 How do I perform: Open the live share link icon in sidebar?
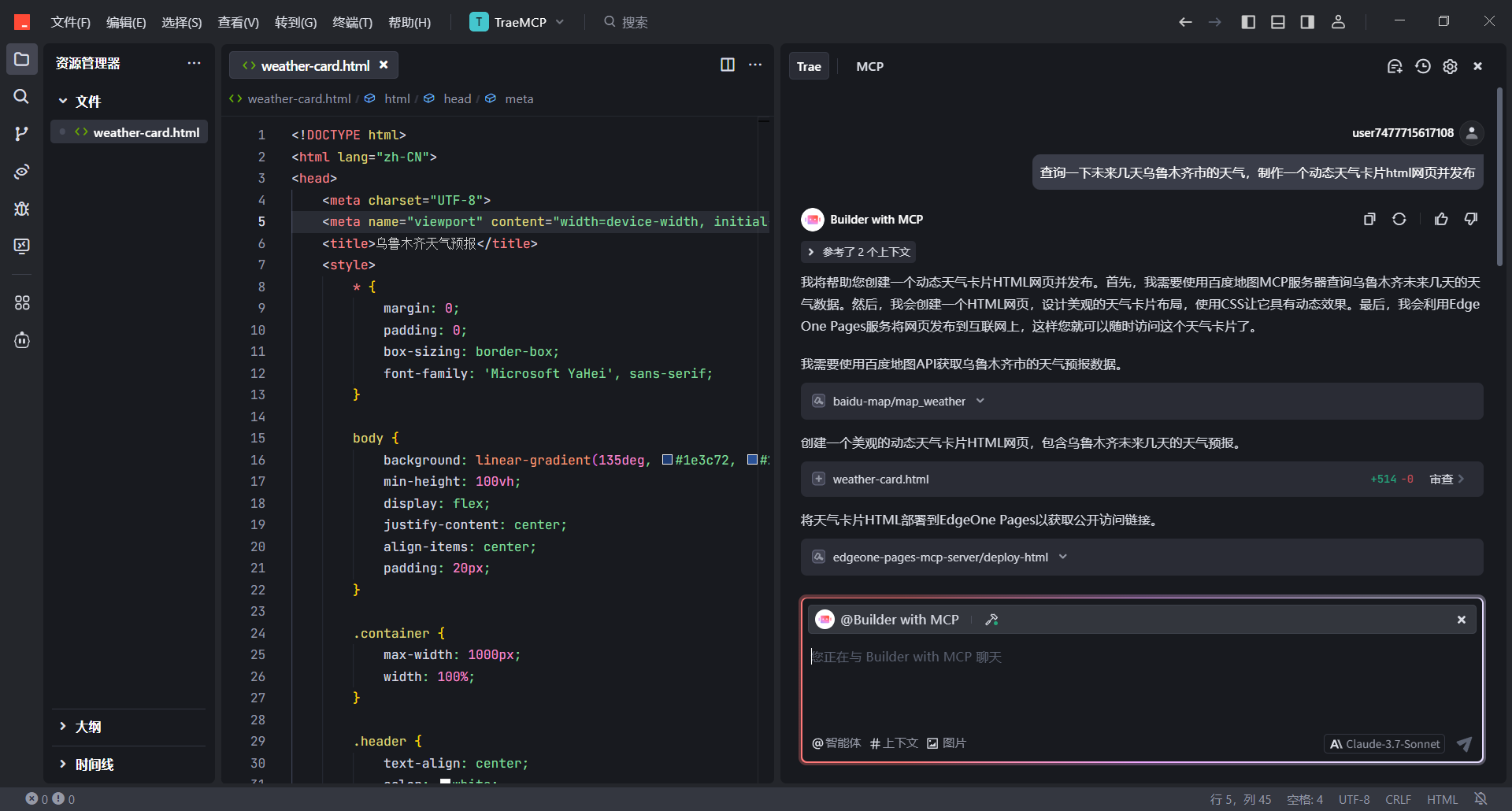click(x=21, y=172)
